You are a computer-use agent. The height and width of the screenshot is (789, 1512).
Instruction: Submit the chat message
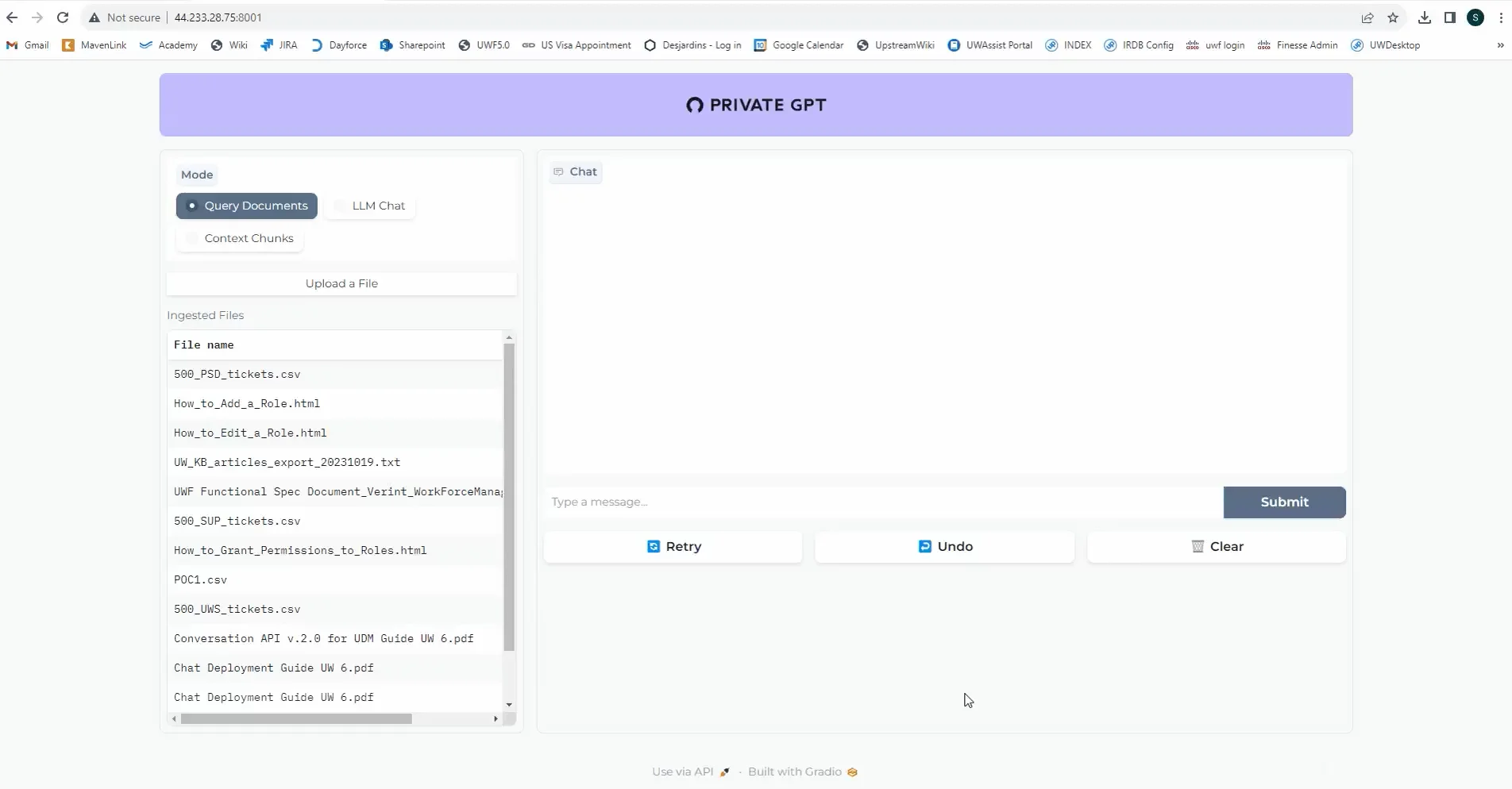pos(1284,502)
